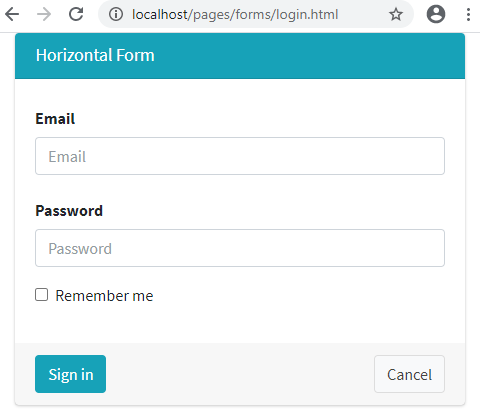The image size is (480, 418).
Task: Click the bold Password field label
Action: pos(69,211)
